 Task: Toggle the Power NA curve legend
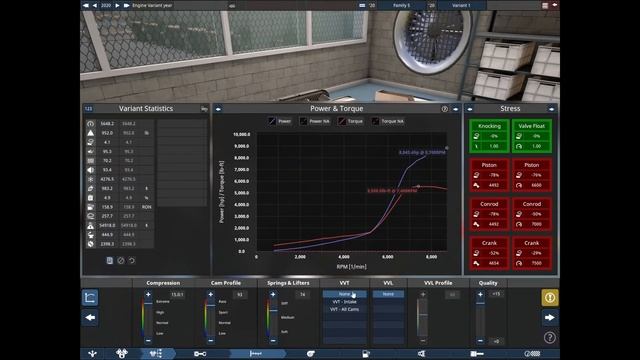click(x=314, y=121)
